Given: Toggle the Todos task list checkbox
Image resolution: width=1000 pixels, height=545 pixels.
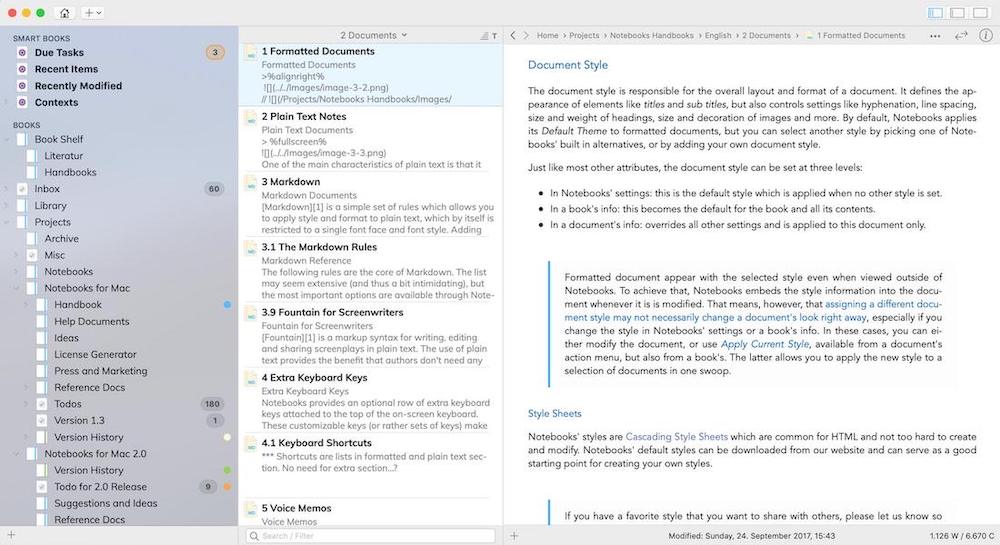Looking at the screenshot, I should (42, 404).
